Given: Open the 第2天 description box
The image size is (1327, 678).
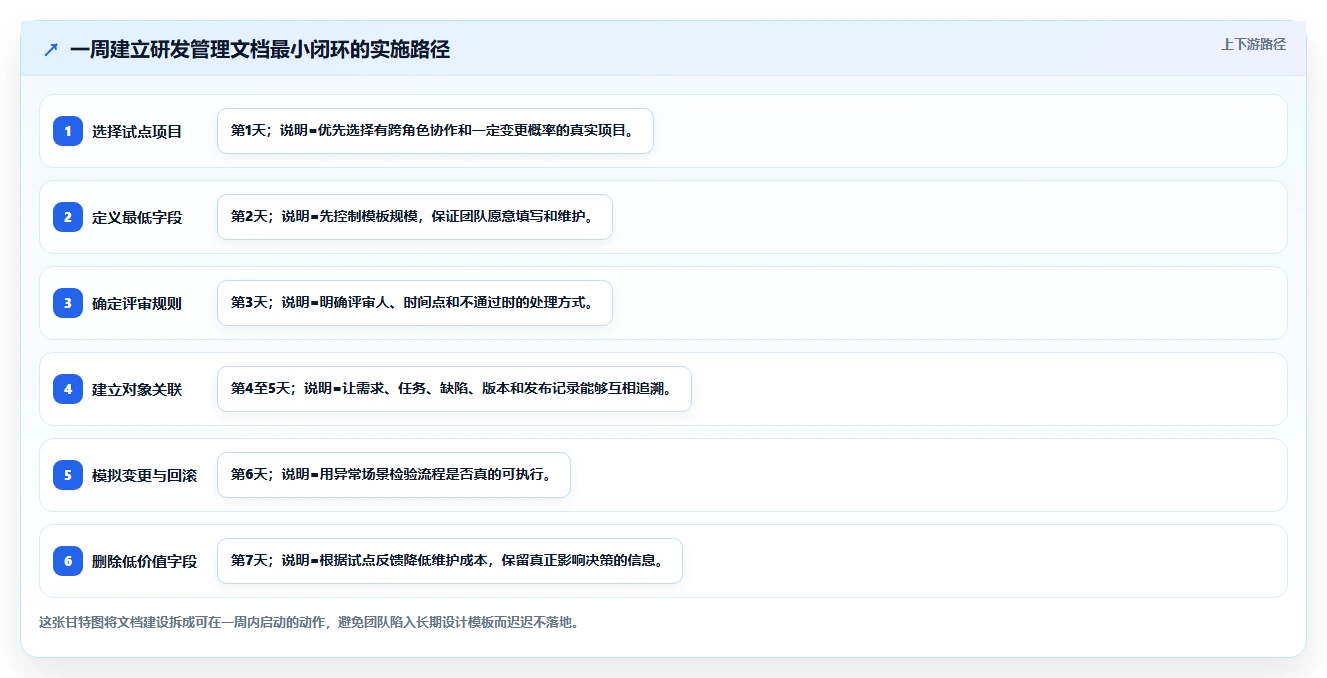Looking at the screenshot, I should [414, 217].
